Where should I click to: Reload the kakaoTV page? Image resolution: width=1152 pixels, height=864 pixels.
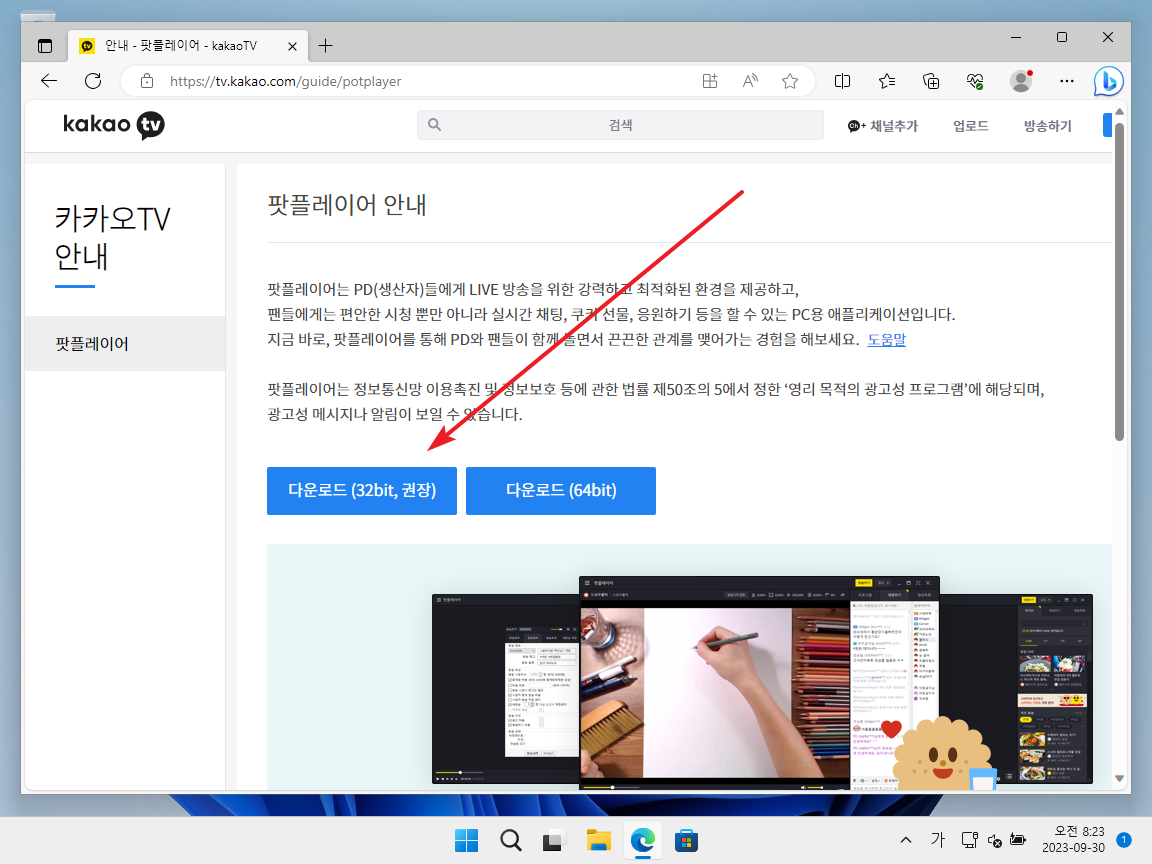click(93, 81)
